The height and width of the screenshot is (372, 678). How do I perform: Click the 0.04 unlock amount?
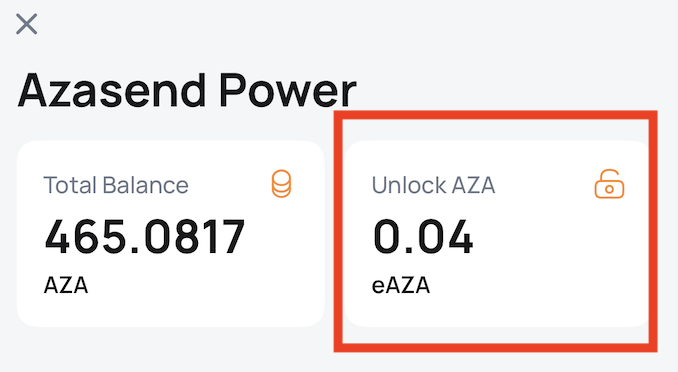[423, 237]
